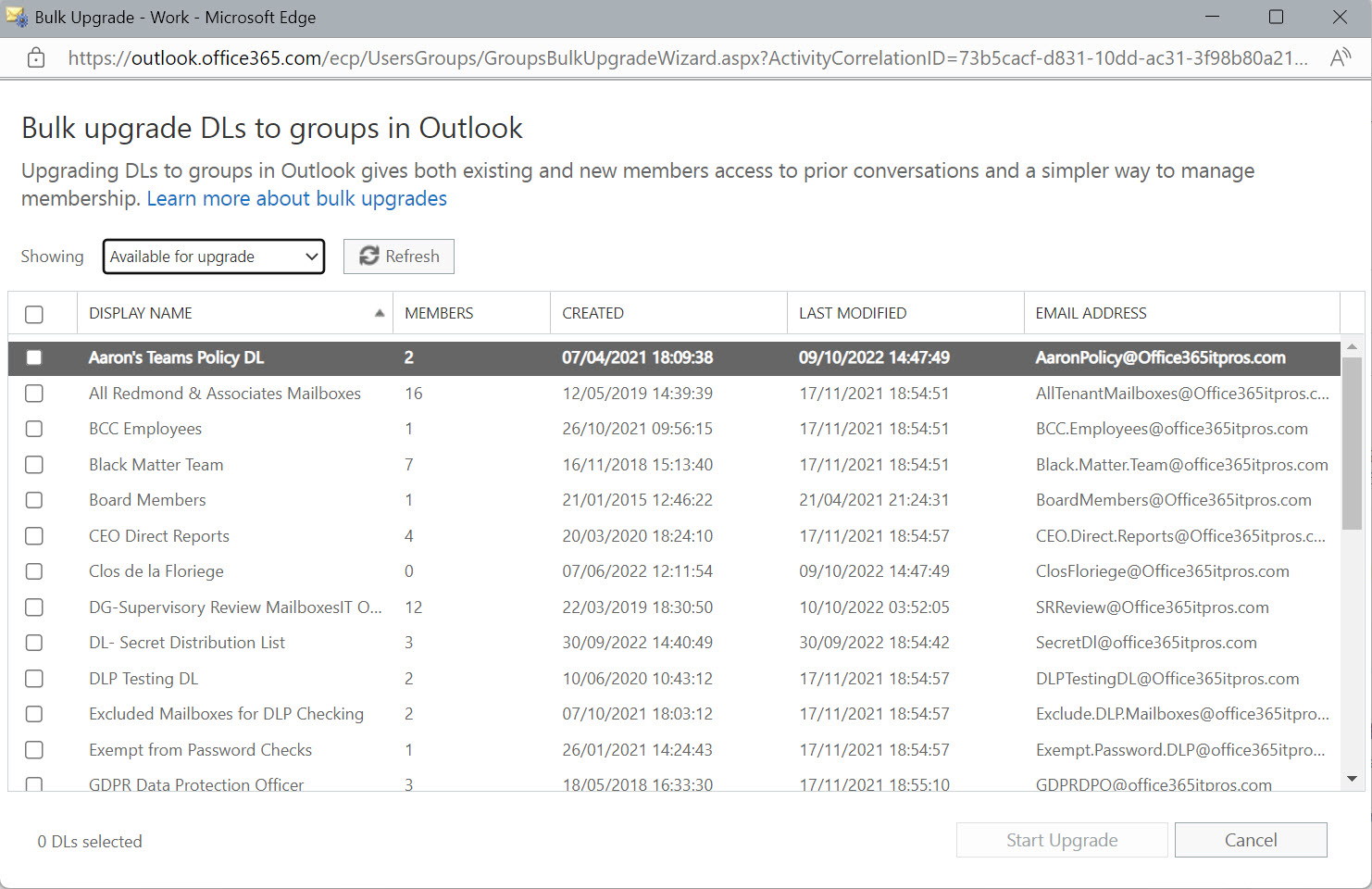Check the DLP Testing DL checkbox
This screenshot has height=889, width=1372.
pos(34,679)
